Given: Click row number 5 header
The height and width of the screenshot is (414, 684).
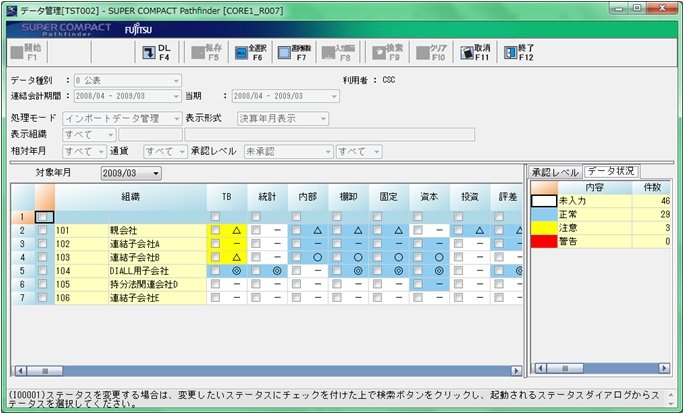Looking at the screenshot, I should tap(22, 271).
